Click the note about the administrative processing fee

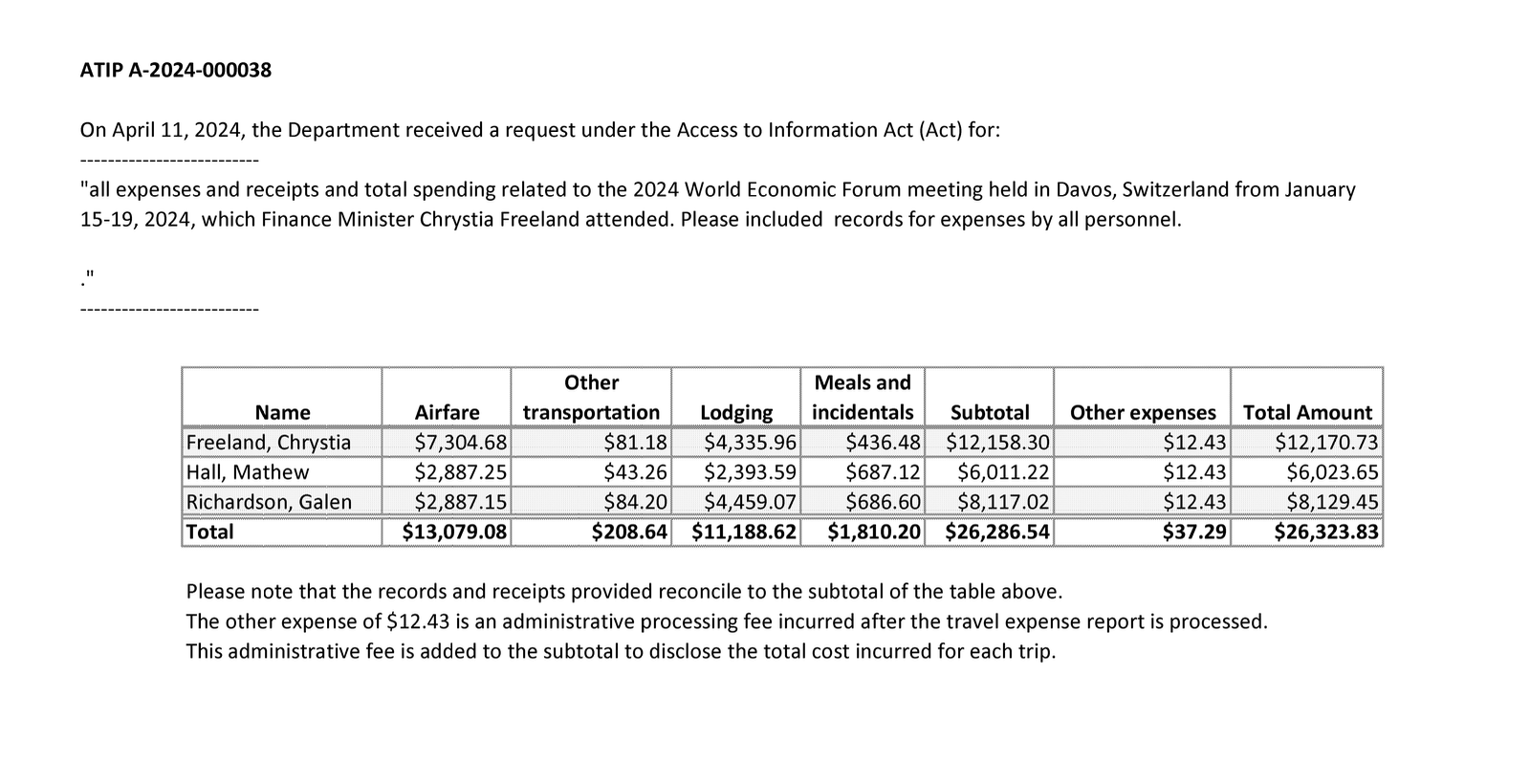tap(727, 621)
